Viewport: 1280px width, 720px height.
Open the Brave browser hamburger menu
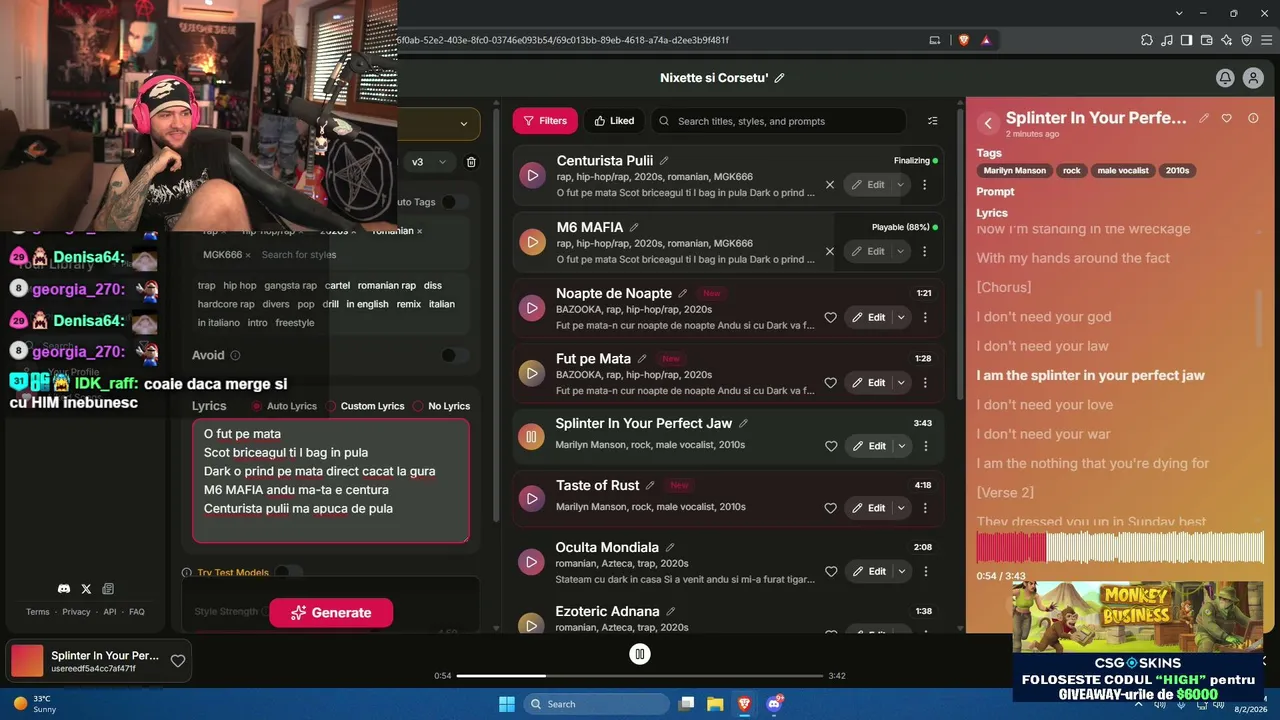(x=1266, y=40)
